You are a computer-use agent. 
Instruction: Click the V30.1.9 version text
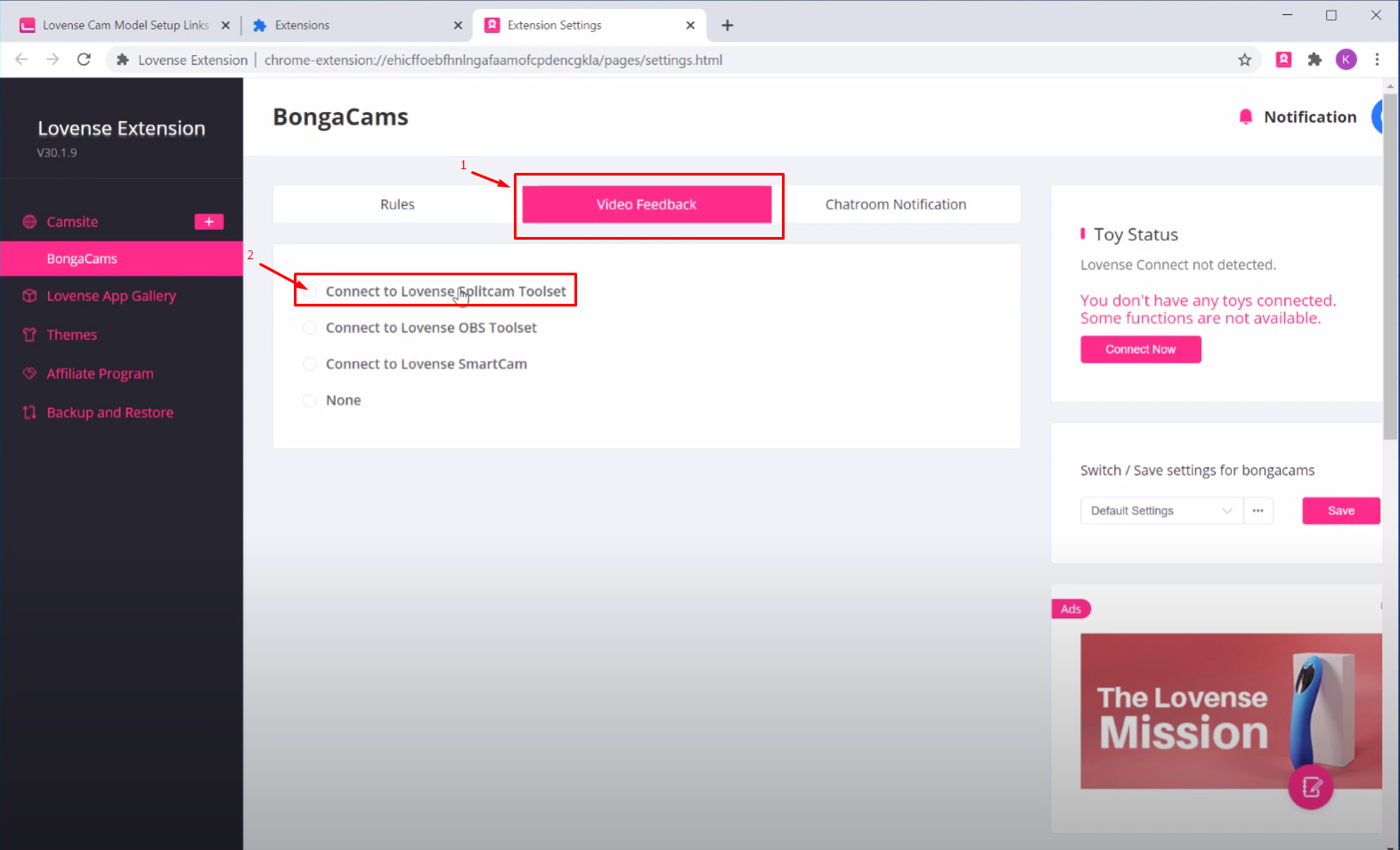(x=57, y=152)
